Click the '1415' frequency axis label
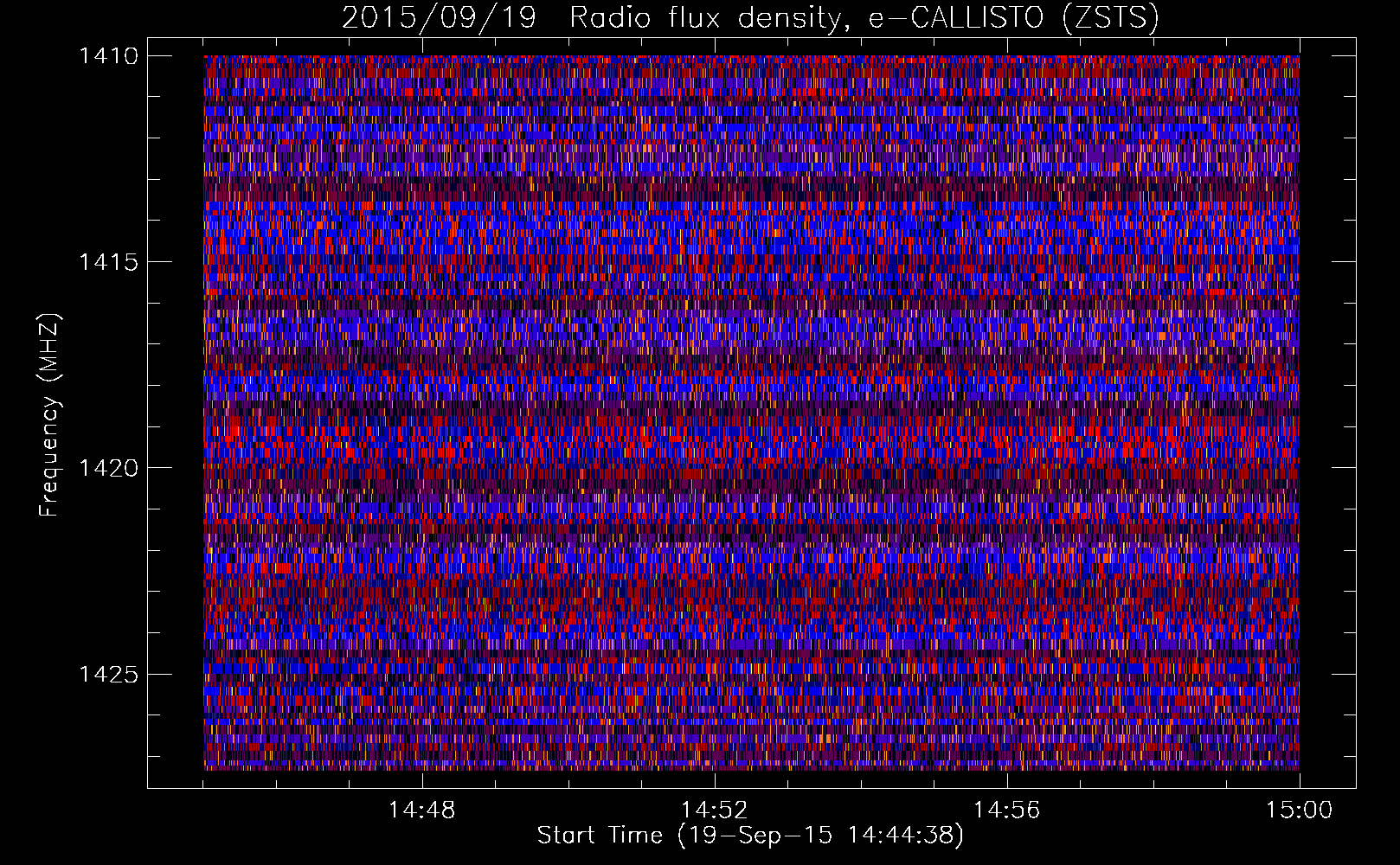 click(108, 262)
